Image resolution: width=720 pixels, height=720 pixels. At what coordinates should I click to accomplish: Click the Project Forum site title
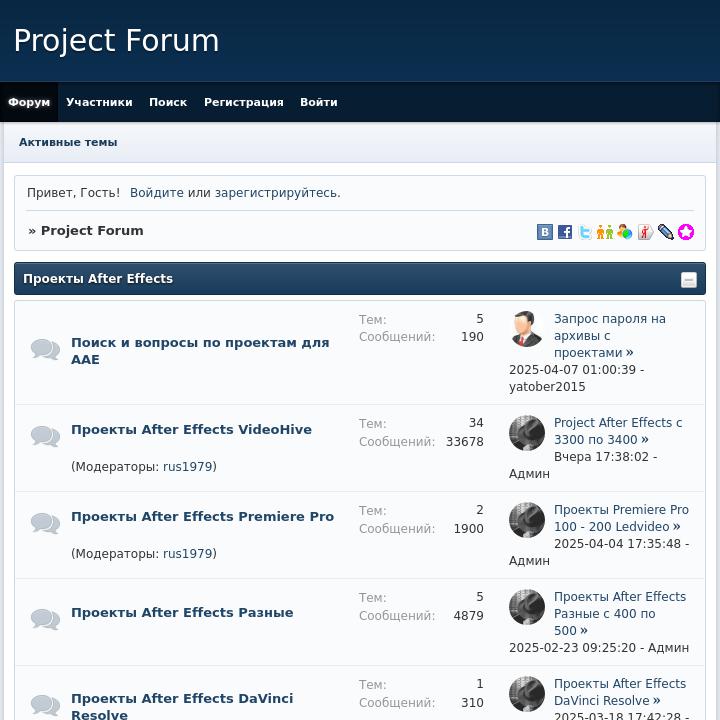(116, 40)
